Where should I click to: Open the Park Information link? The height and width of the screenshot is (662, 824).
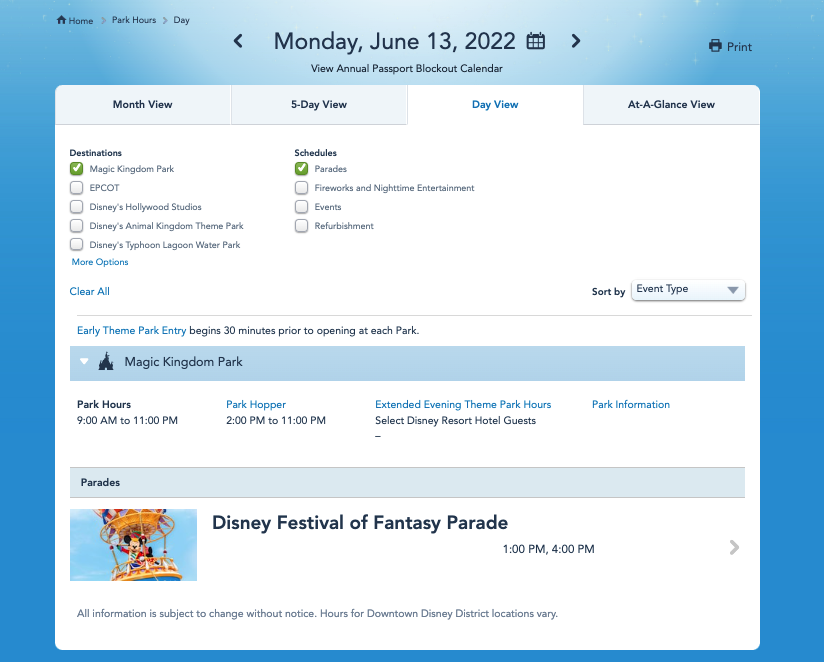click(x=631, y=405)
